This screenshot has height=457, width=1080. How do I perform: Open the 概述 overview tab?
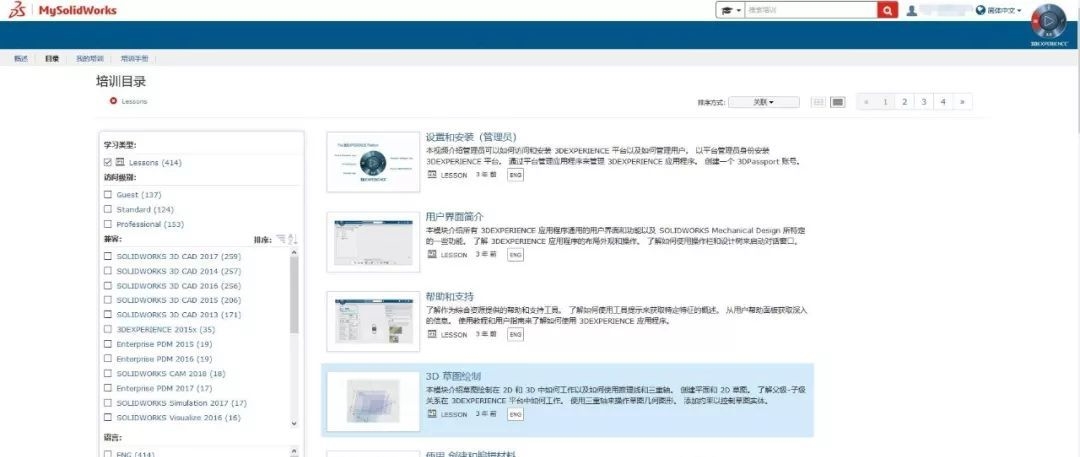pos(21,59)
